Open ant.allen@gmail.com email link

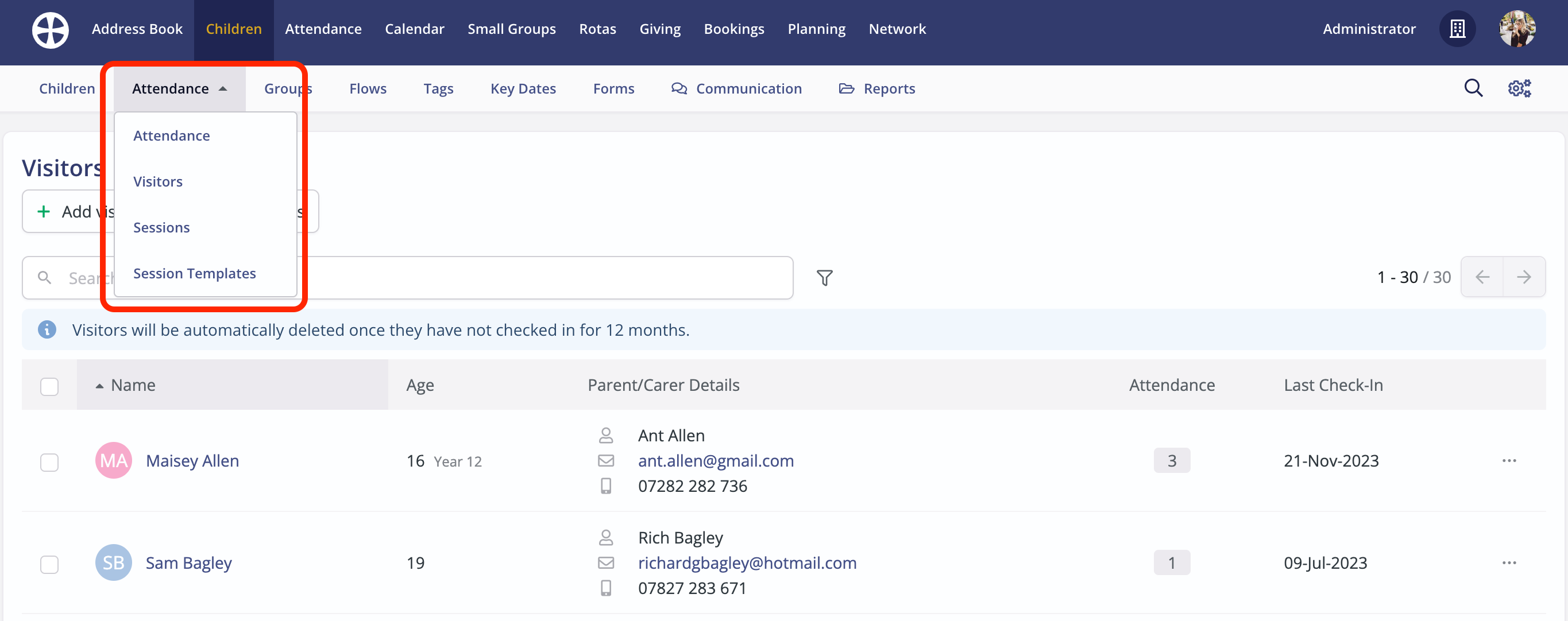(x=715, y=461)
